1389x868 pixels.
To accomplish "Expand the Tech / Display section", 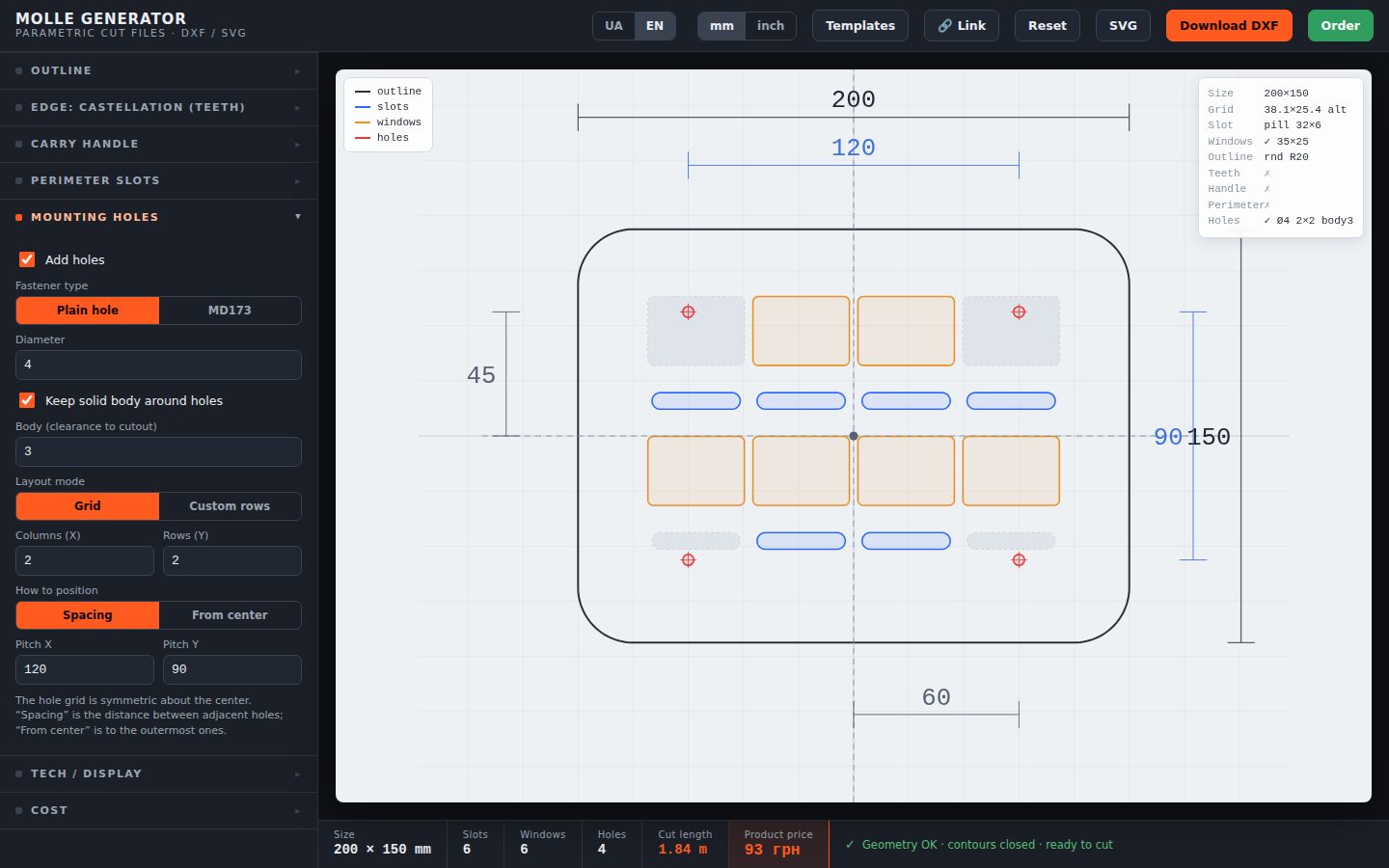I will [x=158, y=773].
